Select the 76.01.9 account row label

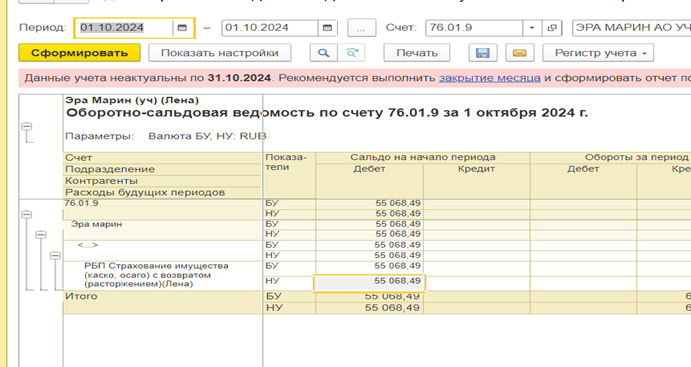[x=82, y=203]
